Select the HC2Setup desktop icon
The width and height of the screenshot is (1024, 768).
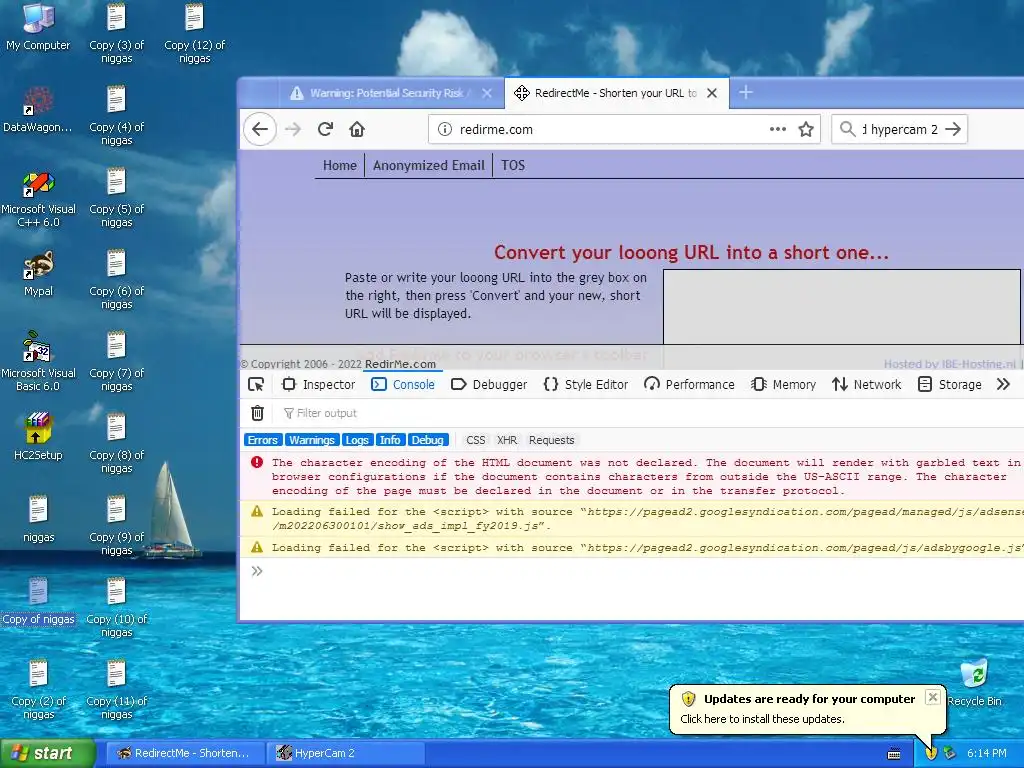point(38,436)
